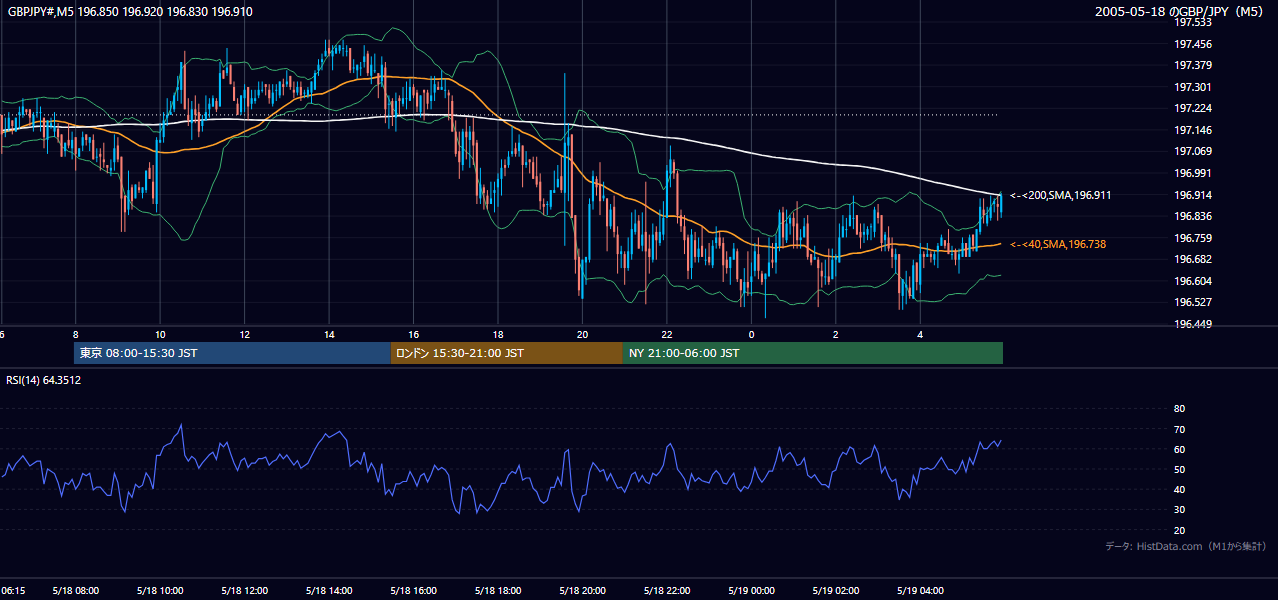Click RSI scale value 30

(x=1179, y=510)
